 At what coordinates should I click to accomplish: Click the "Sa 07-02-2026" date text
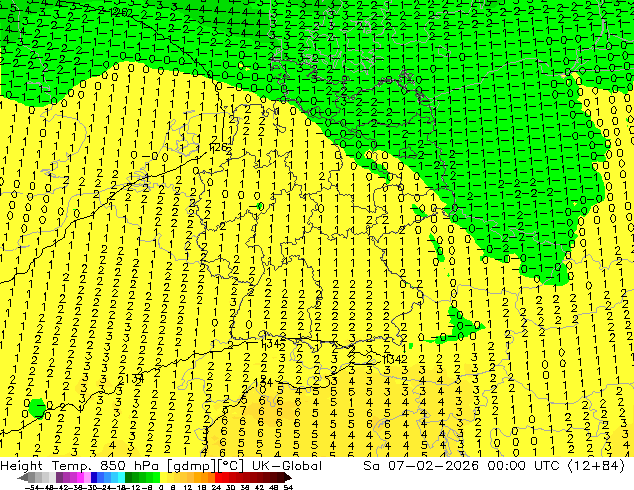(421, 466)
